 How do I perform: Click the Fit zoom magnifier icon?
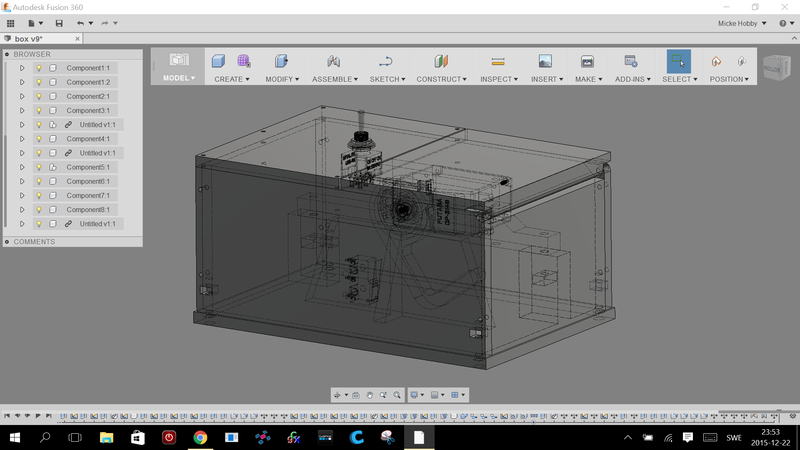tap(397, 395)
